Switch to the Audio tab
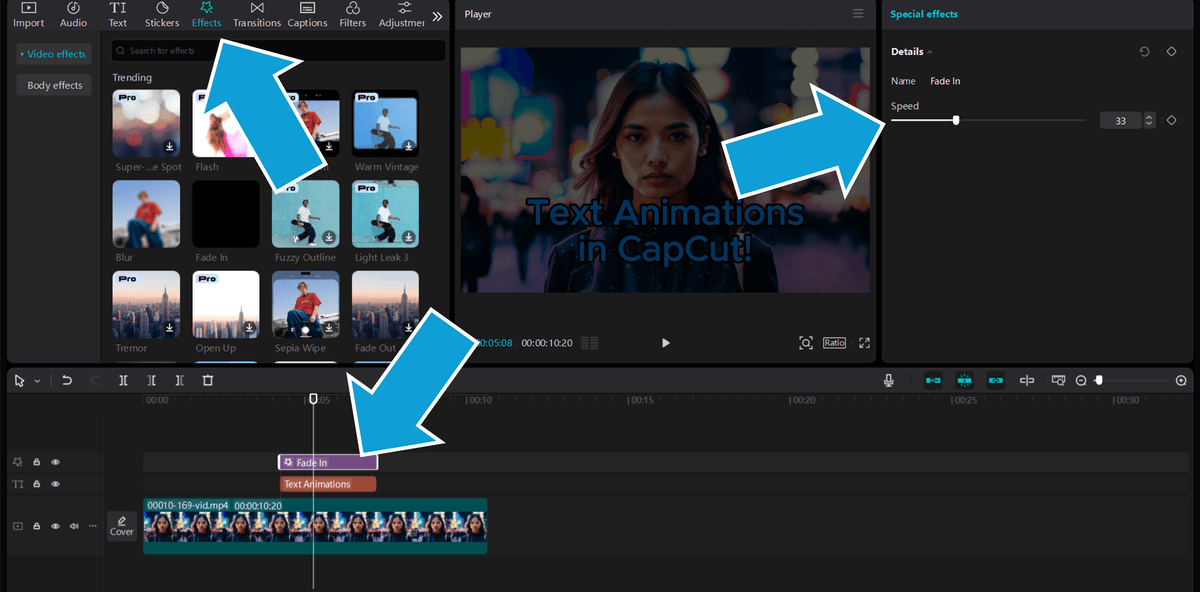 click(x=73, y=15)
